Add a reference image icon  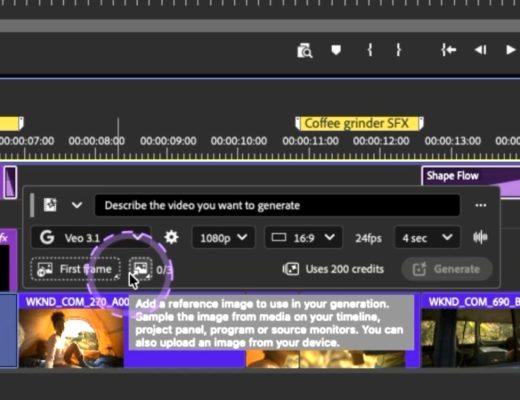pyautogui.click(x=141, y=269)
